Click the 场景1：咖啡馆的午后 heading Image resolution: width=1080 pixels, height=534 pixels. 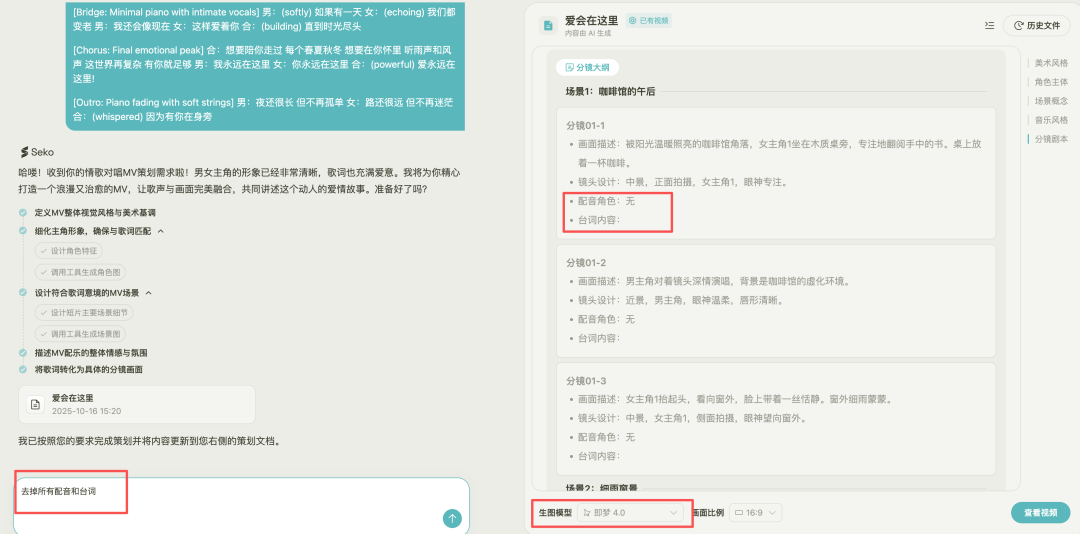pos(610,91)
